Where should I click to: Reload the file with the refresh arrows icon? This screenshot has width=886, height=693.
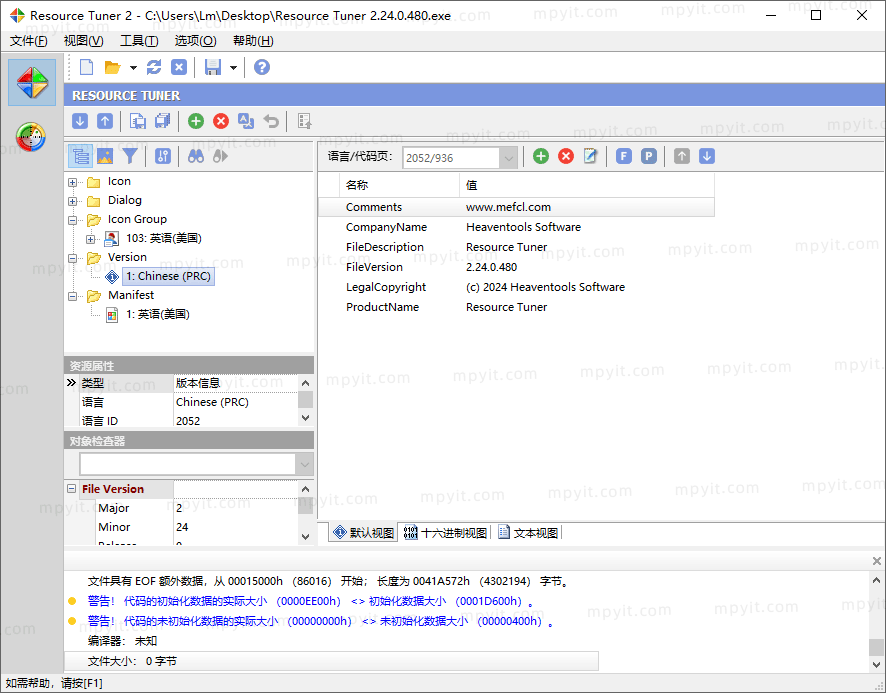pos(154,67)
